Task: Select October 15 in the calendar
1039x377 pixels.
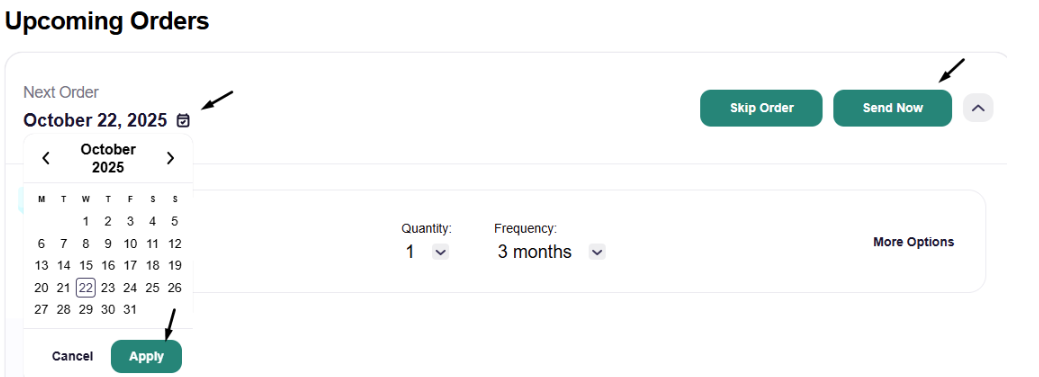Action: click(x=85, y=266)
